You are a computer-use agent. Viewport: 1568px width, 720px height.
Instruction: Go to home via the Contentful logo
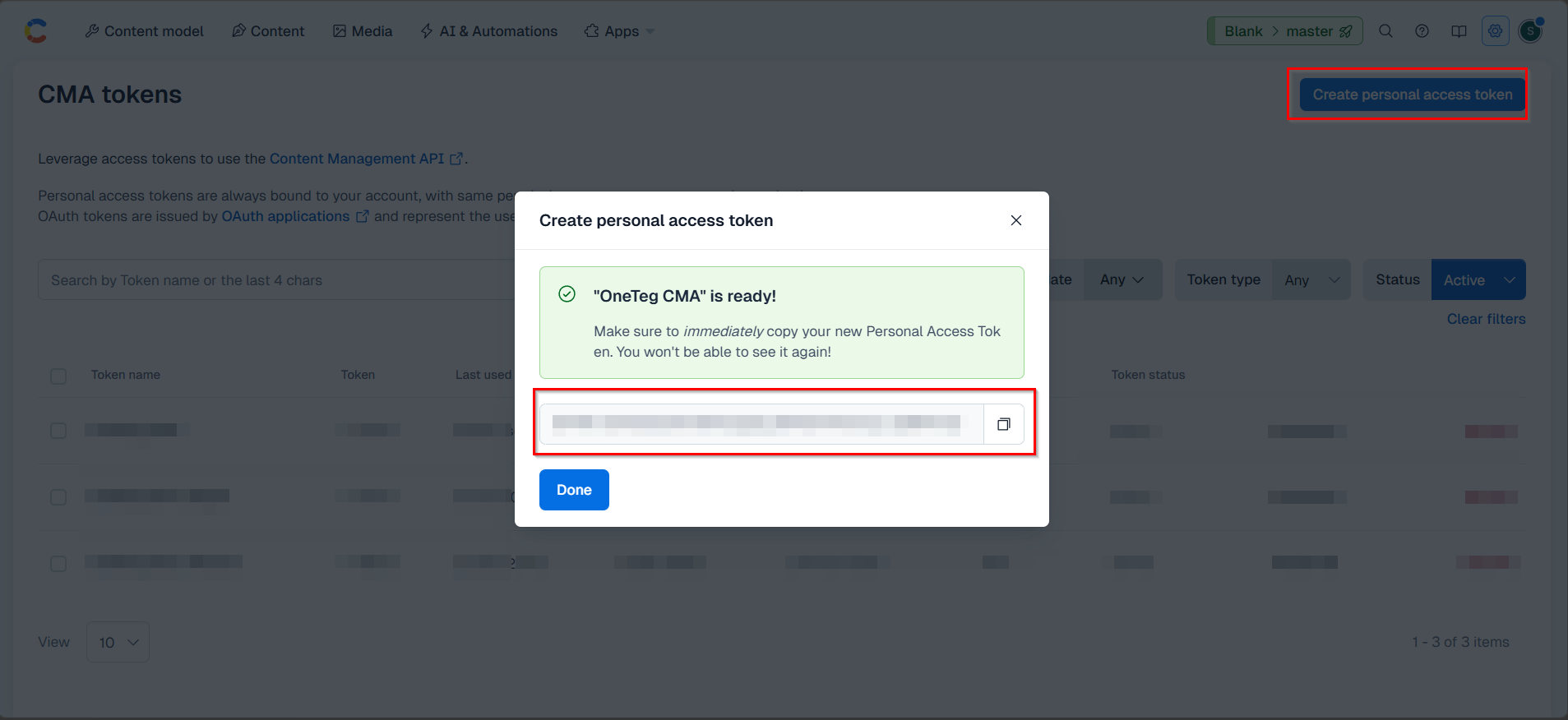[x=35, y=31]
